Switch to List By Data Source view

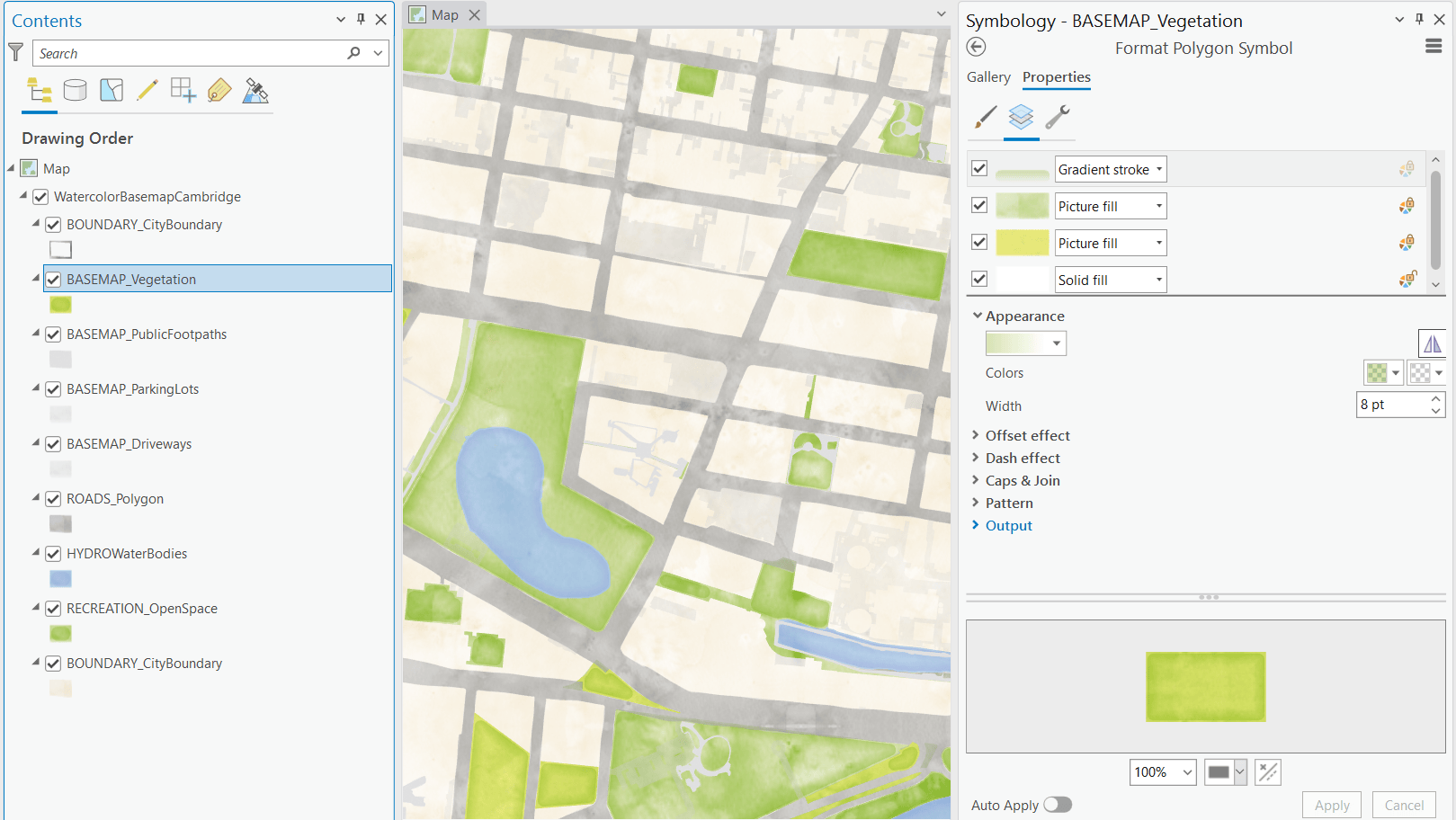(75, 90)
